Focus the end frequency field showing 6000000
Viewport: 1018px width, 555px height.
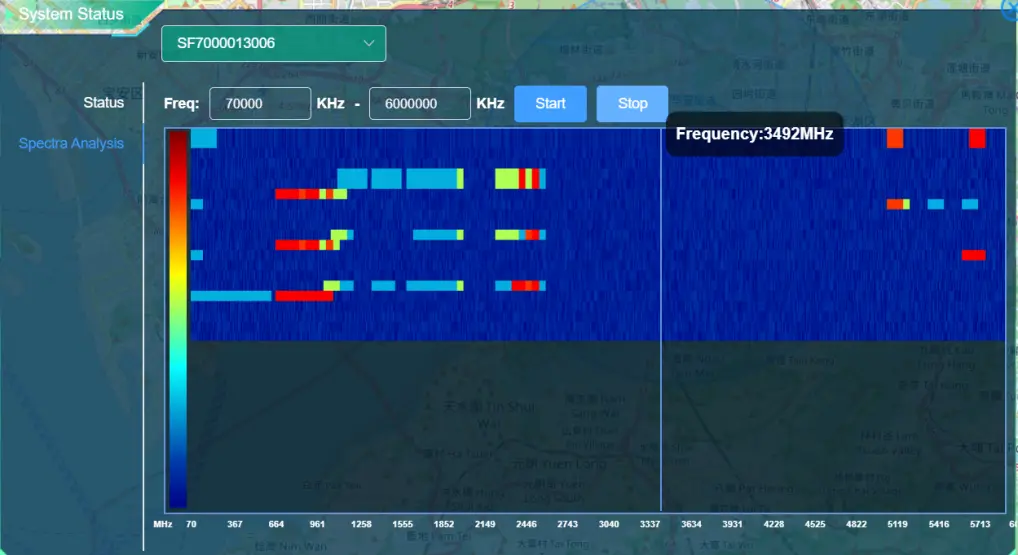point(419,103)
